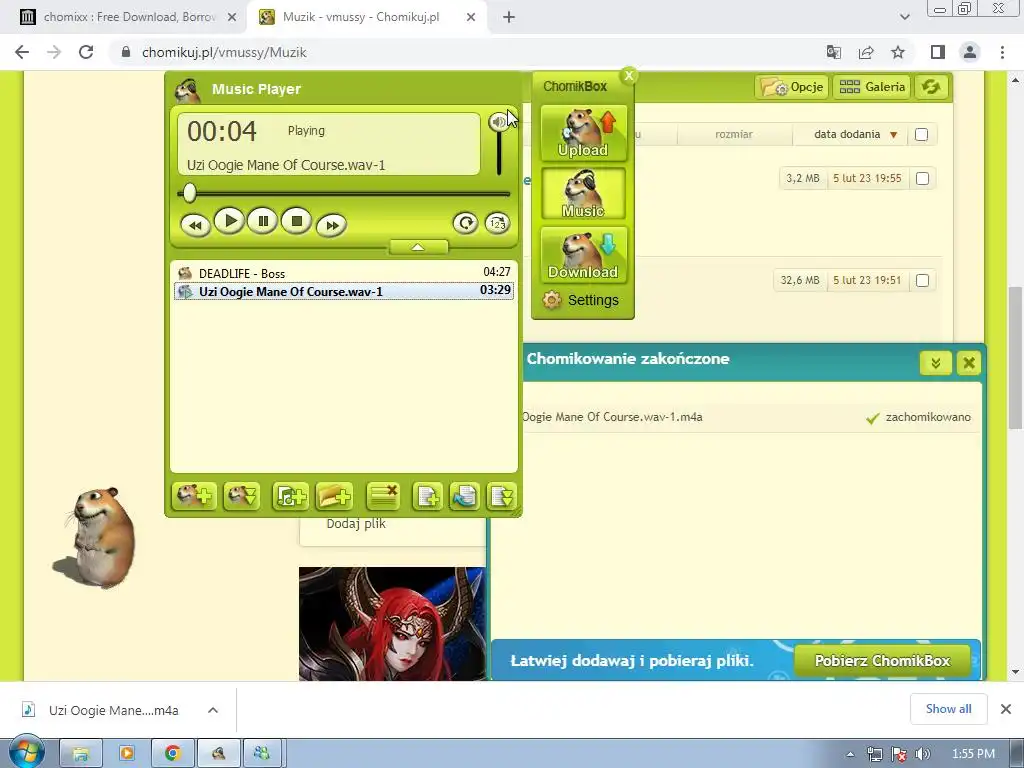Remove the selected item from the playlist

click(x=383, y=496)
